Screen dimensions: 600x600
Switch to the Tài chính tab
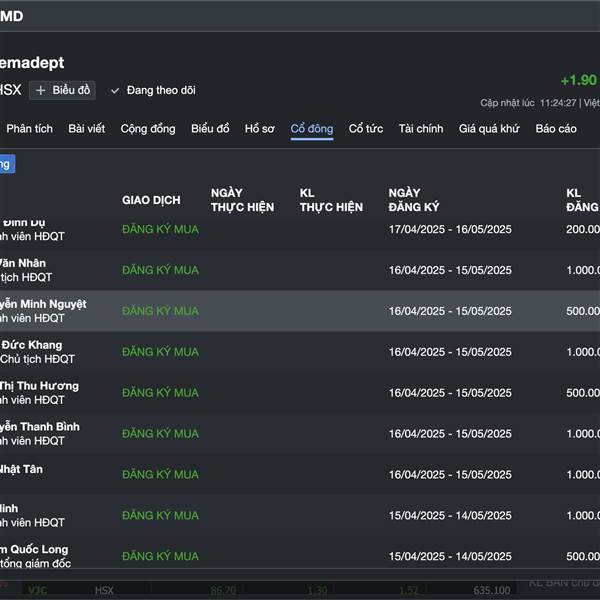coord(421,129)
